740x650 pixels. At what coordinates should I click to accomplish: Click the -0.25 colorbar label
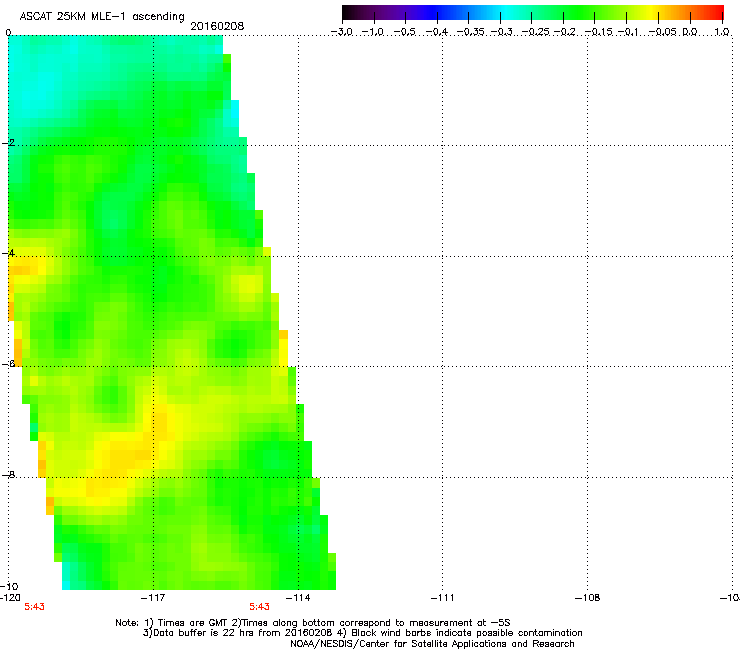pyautogui.click(x=535, y=32)
